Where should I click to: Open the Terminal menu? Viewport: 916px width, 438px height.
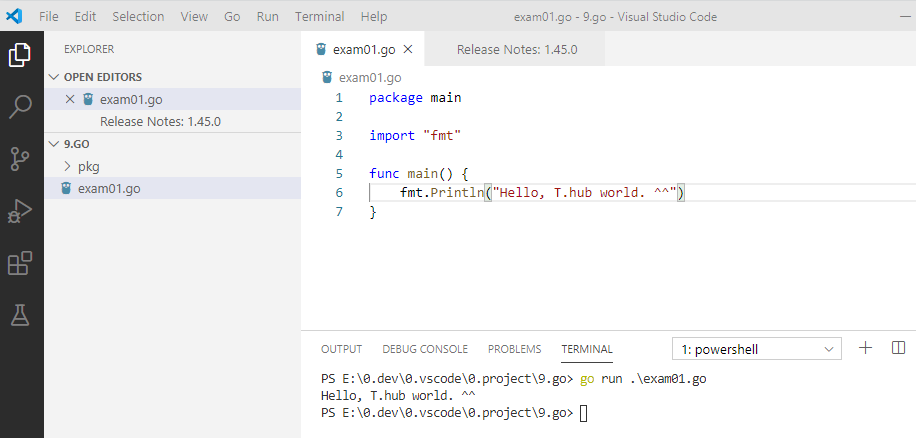(320, 16)
